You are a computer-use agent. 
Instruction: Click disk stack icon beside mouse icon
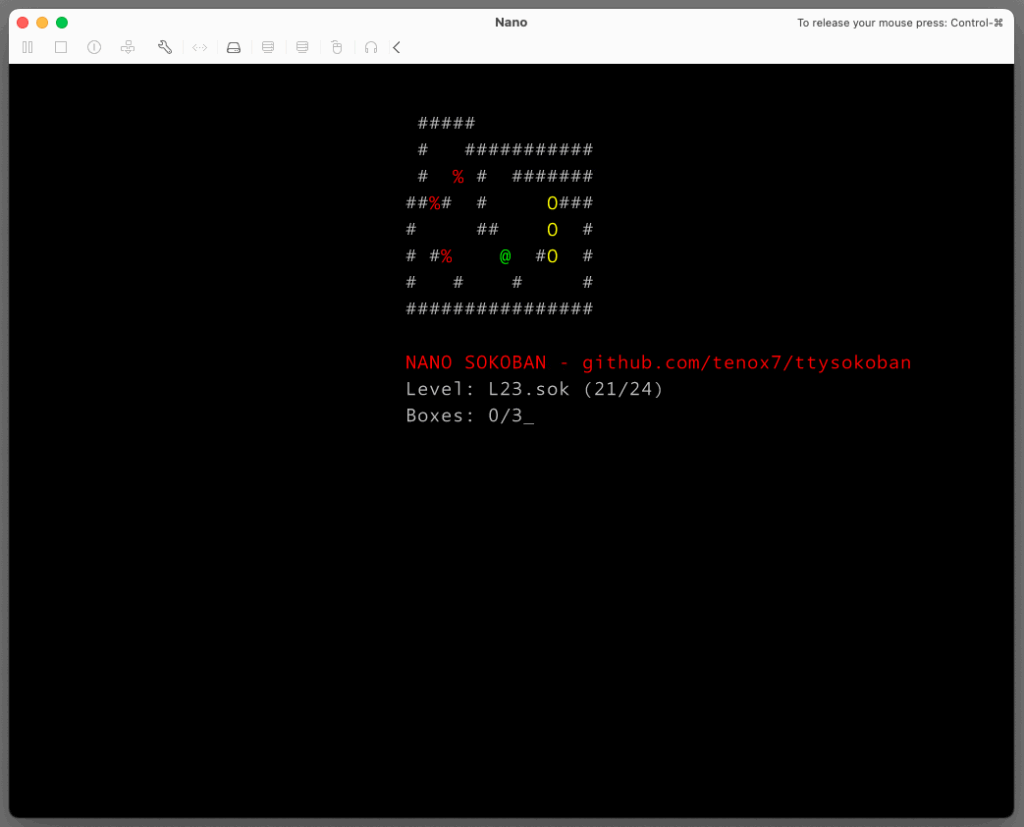[x=302, y=47]
